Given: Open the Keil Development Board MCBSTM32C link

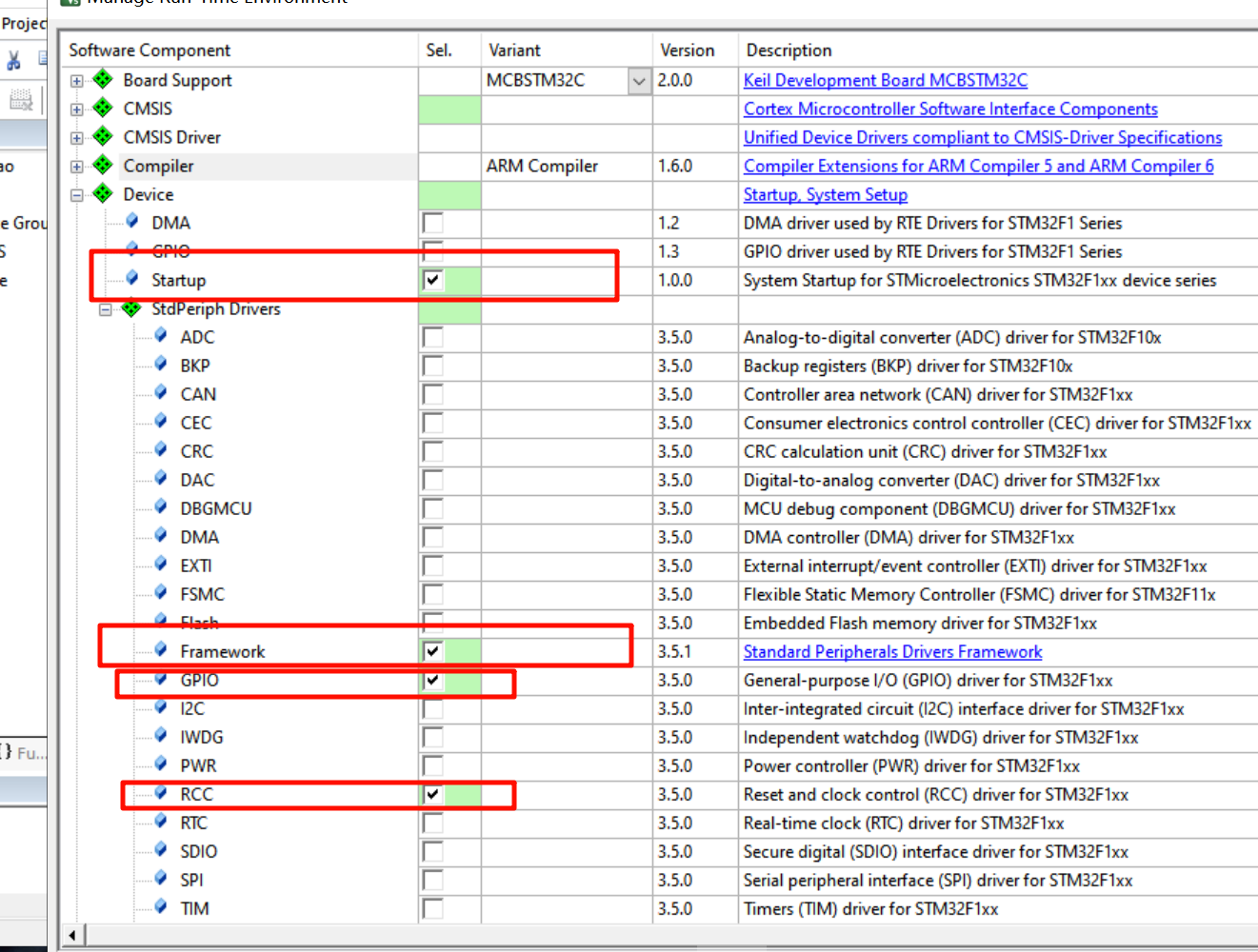Looking at the screenshot, I should click(886, 80).
